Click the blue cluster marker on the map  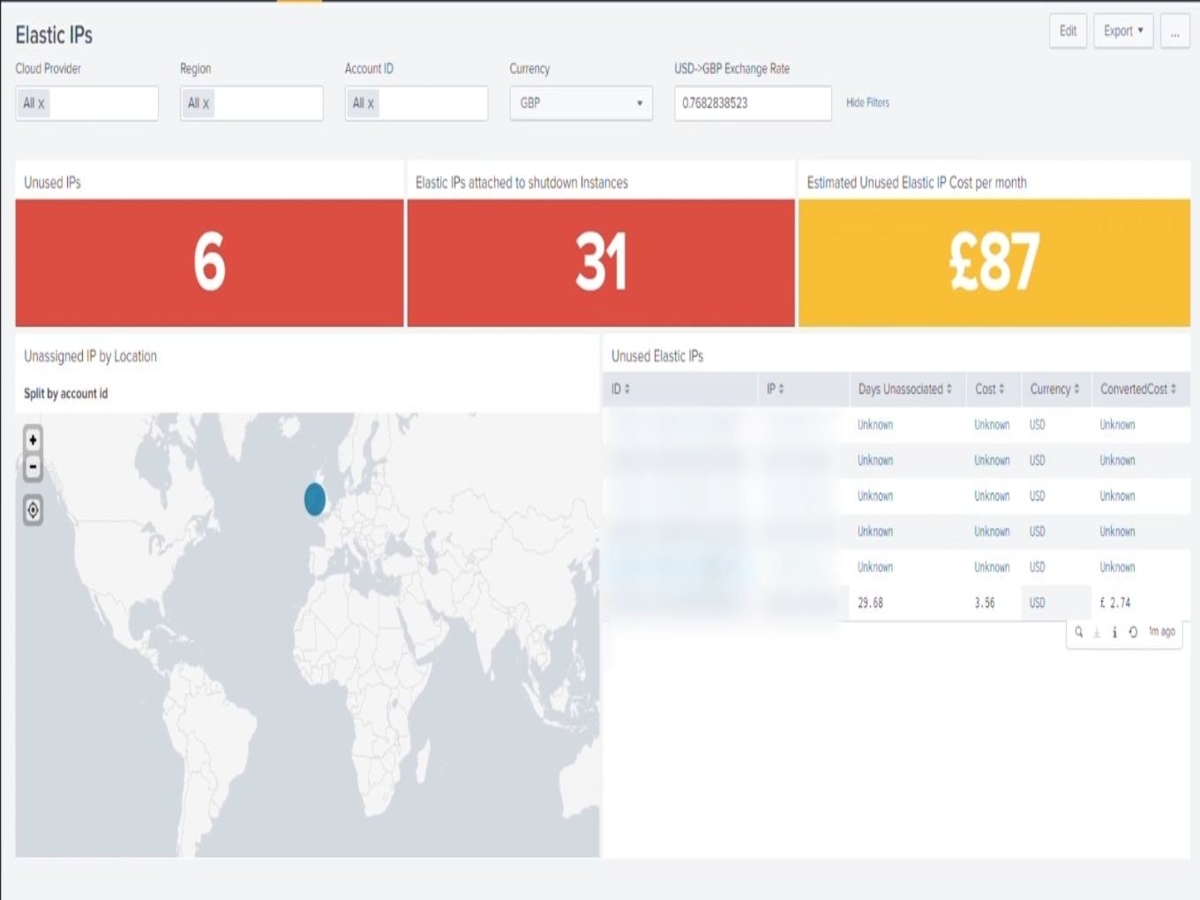point(315,498)
